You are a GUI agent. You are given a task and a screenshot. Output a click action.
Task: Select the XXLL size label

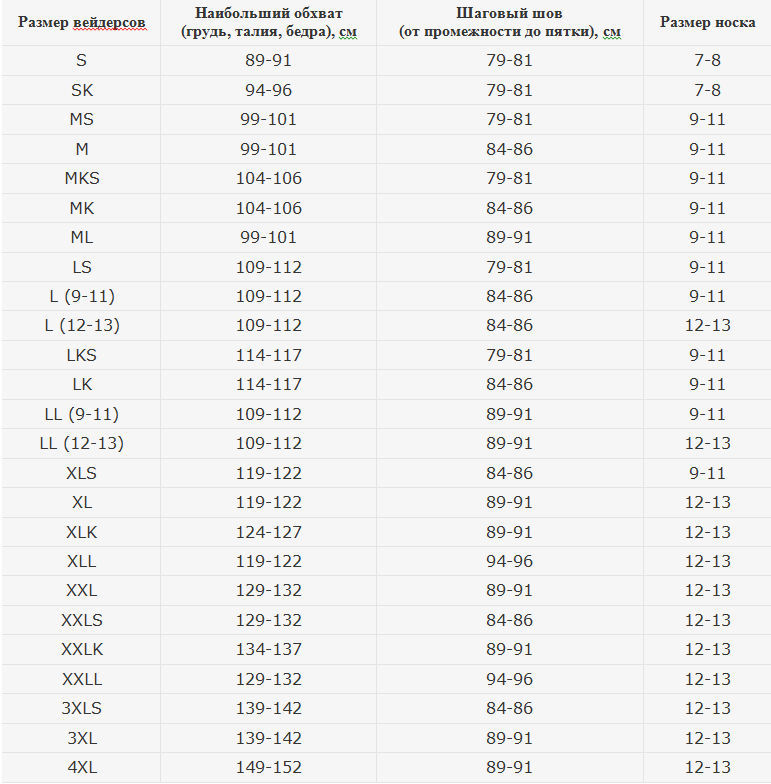point(82,679)
